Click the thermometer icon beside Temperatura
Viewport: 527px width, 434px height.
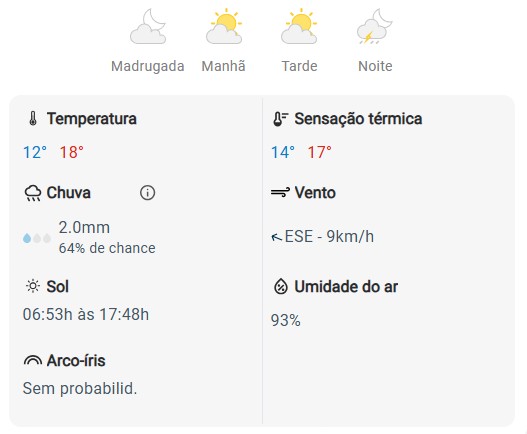point(33,119)
